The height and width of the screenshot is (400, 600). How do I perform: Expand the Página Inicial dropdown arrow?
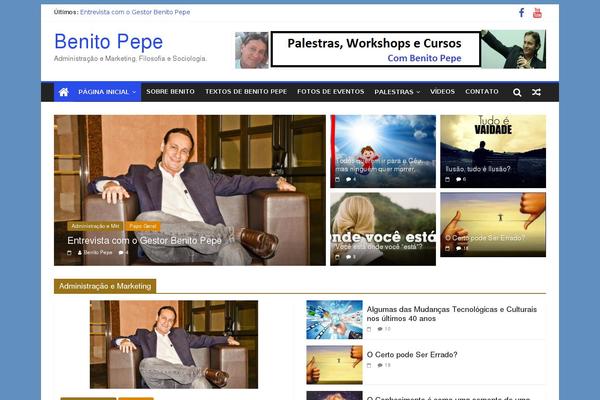tap(134, 92)
